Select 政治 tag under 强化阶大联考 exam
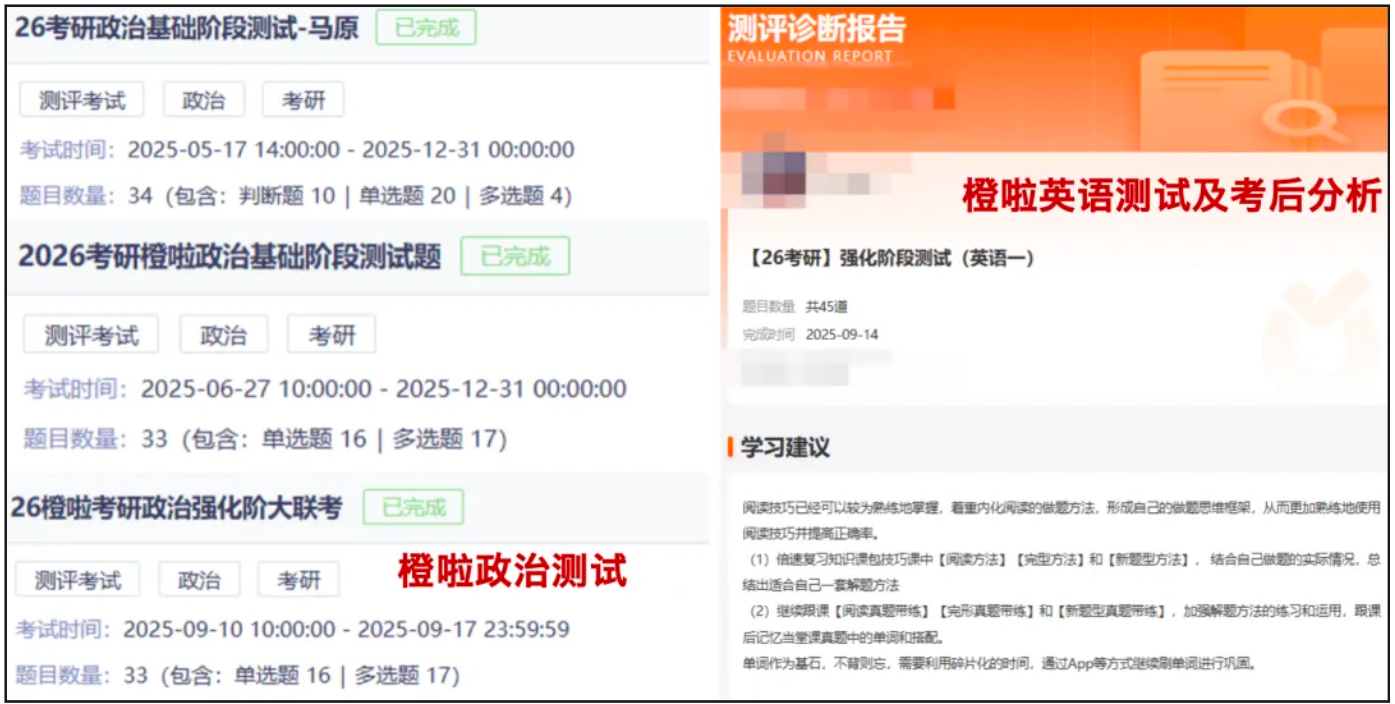 tap(199, 580)
